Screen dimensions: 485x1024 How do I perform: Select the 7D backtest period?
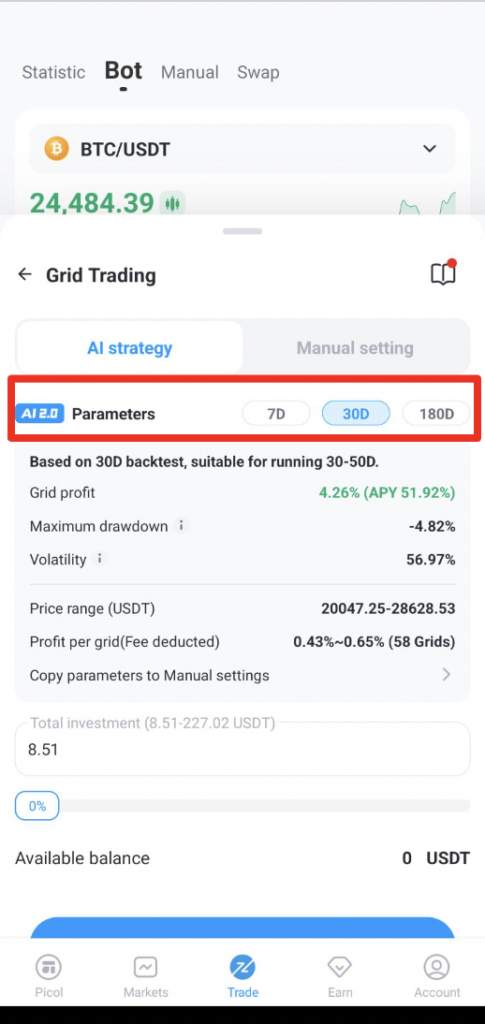tap(276, 414)
